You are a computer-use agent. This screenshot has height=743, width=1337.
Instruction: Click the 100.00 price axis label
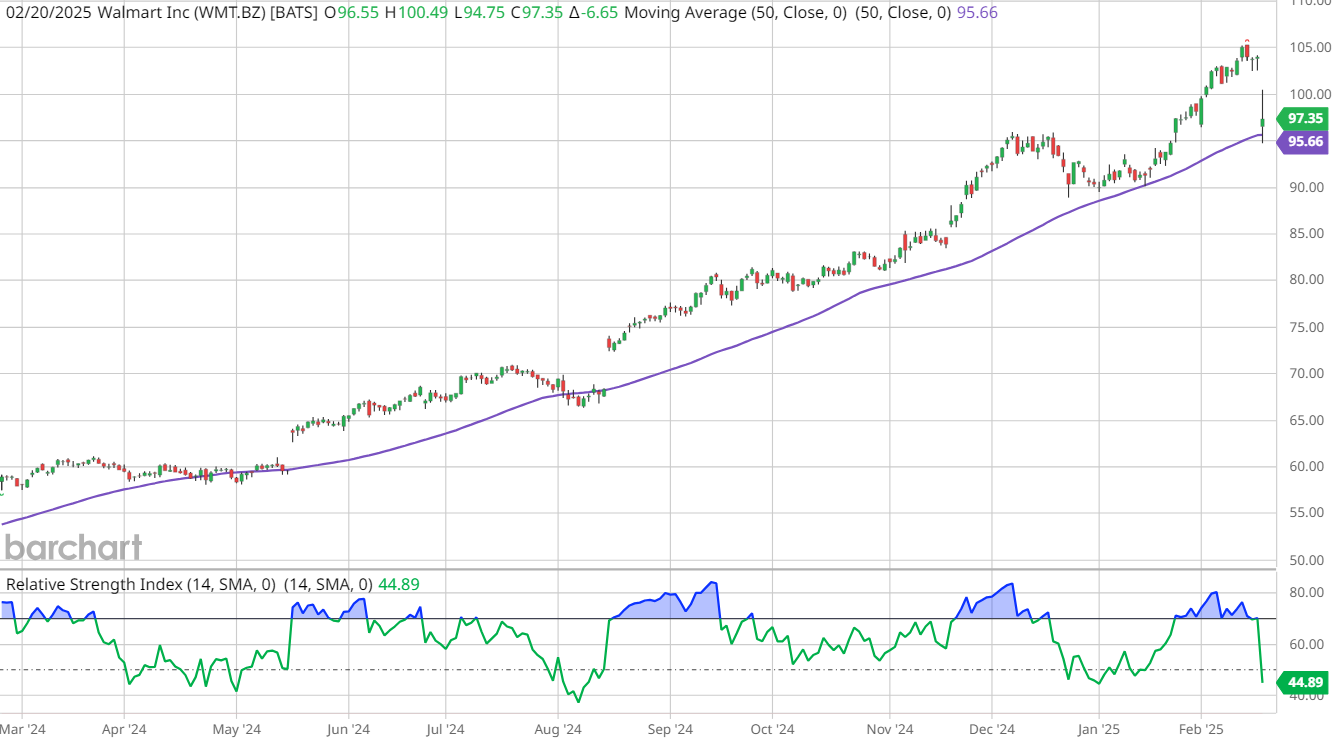coord(1309,94)
